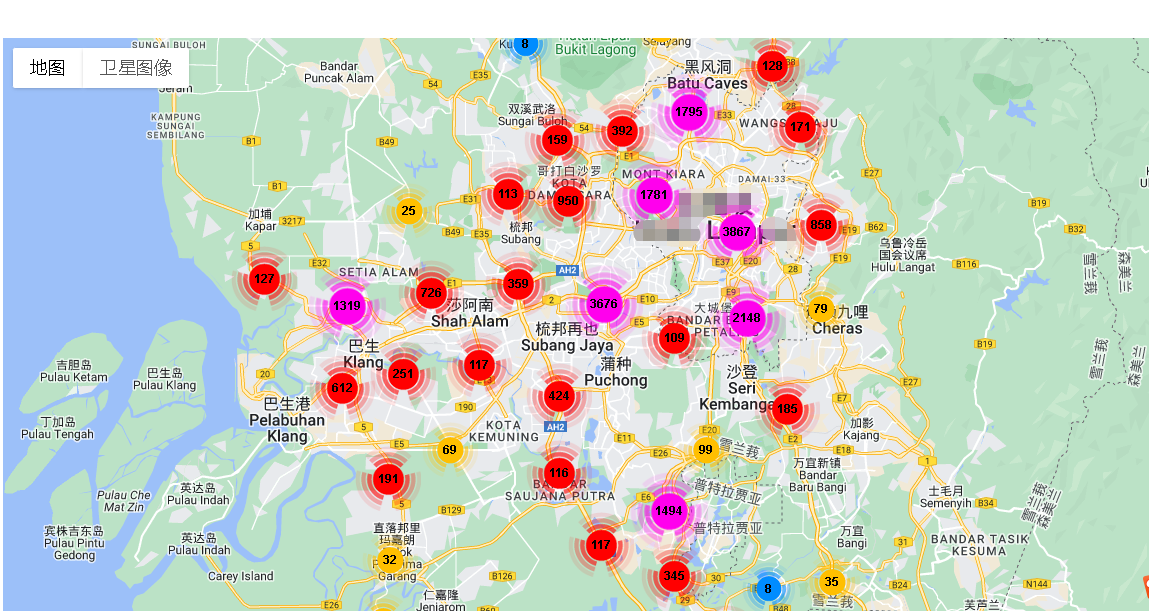
Task: Open the yellow 69 cluster marker
Action: 449,449
